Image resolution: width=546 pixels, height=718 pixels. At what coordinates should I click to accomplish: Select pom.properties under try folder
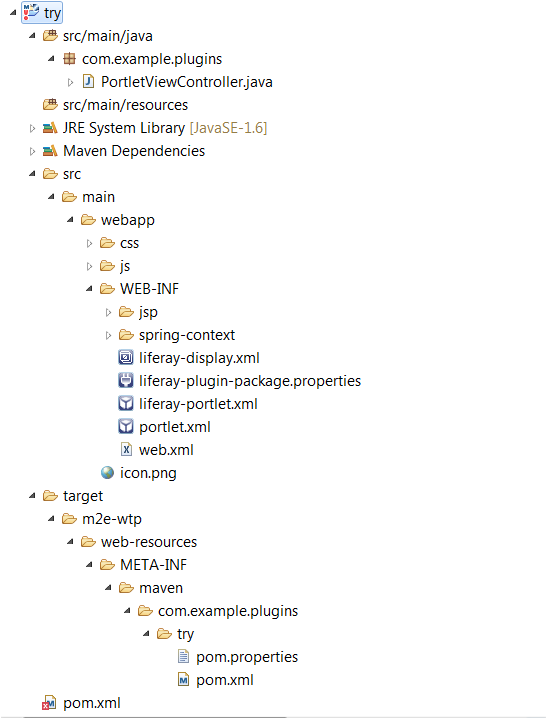pyautogui.click(x=247, y=657)
